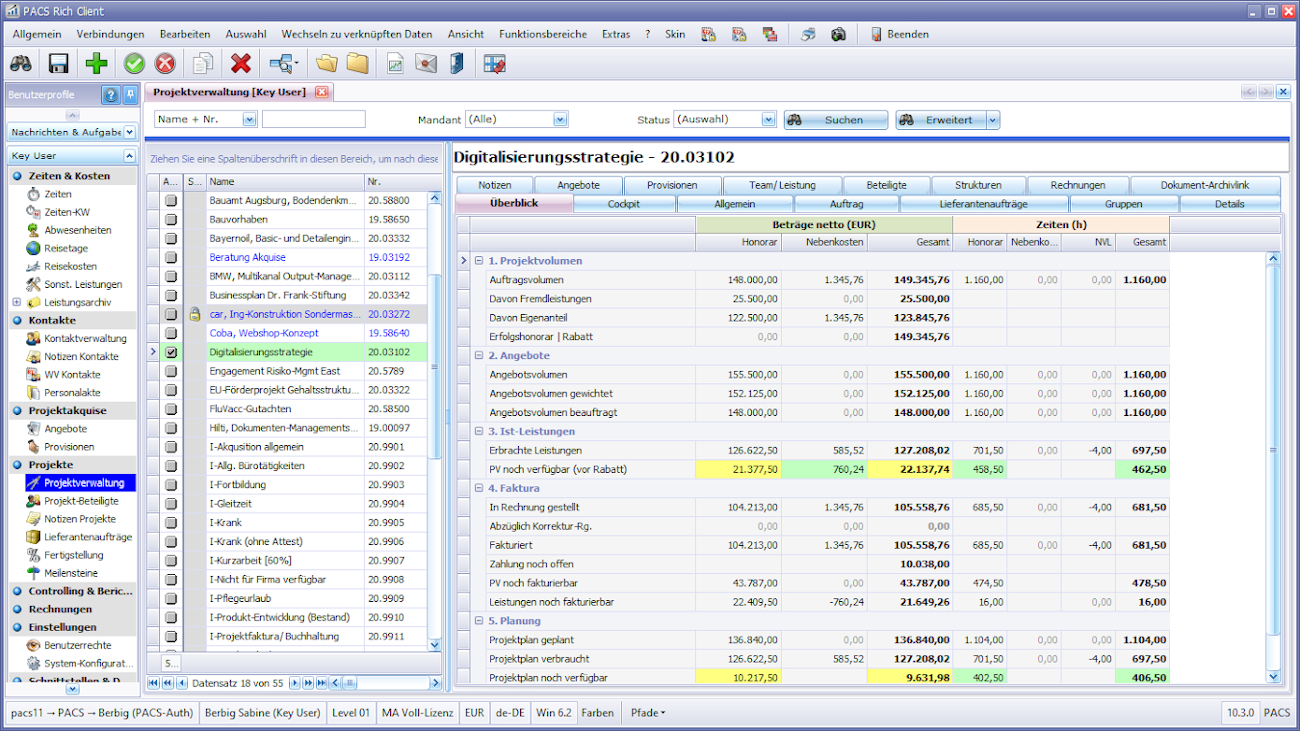
Task: Confirm changes with the green checkmark icon
Action: (x=134, y=64)
